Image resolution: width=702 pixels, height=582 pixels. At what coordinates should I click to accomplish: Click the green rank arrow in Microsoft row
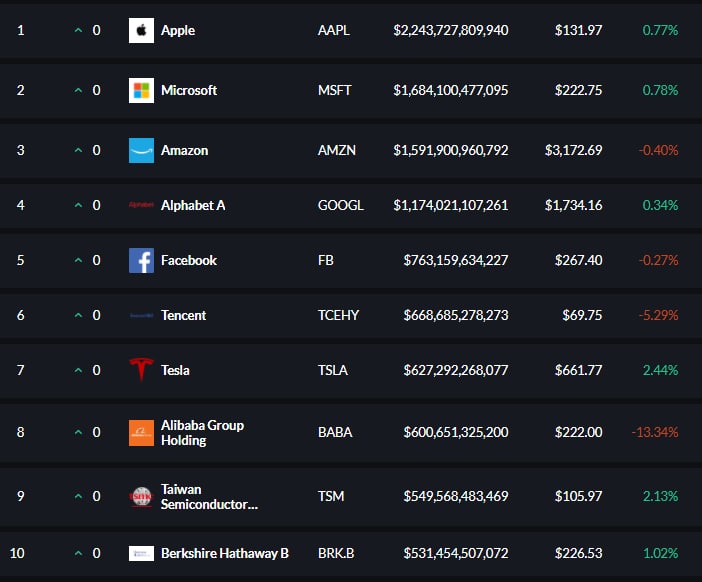pos(78,90)
